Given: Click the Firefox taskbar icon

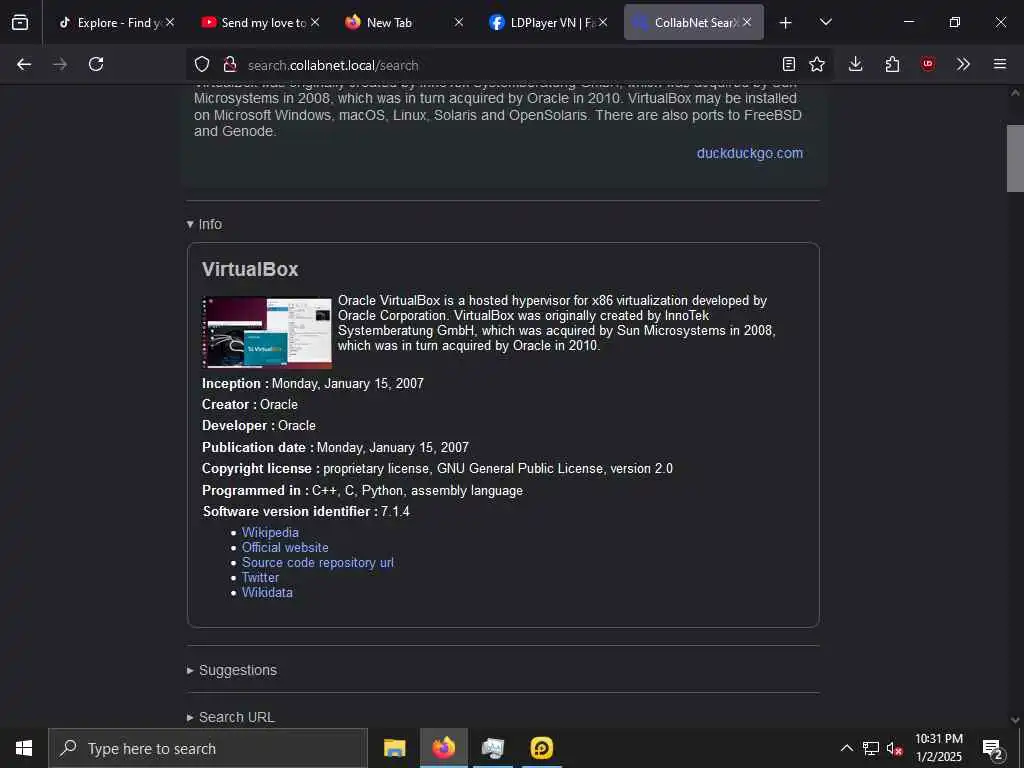Looking at the screenshot, I should point(443,748).
